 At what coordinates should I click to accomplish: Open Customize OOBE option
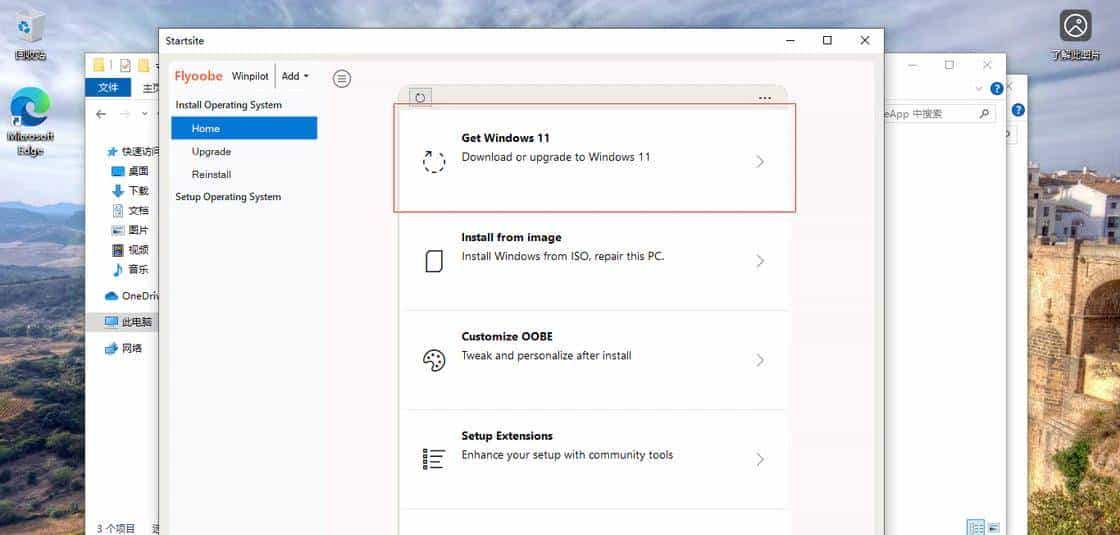pos(594,360)
